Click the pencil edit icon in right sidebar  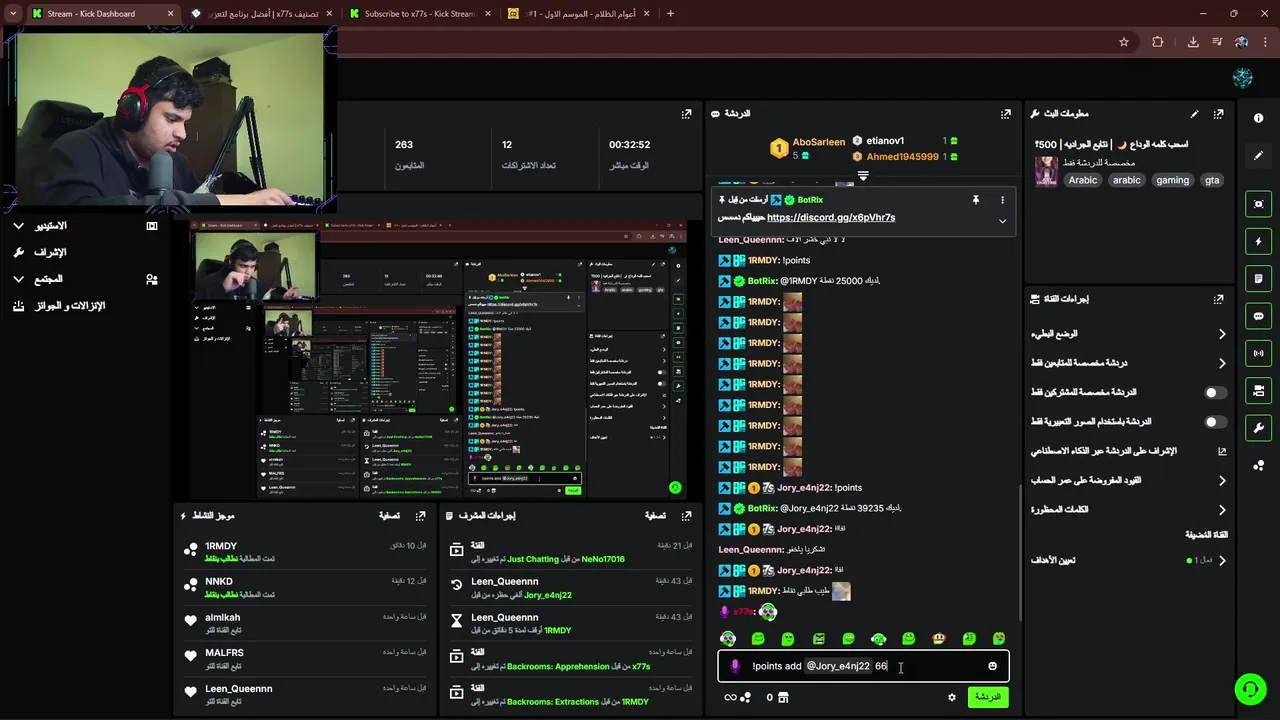click(1258, 155)
